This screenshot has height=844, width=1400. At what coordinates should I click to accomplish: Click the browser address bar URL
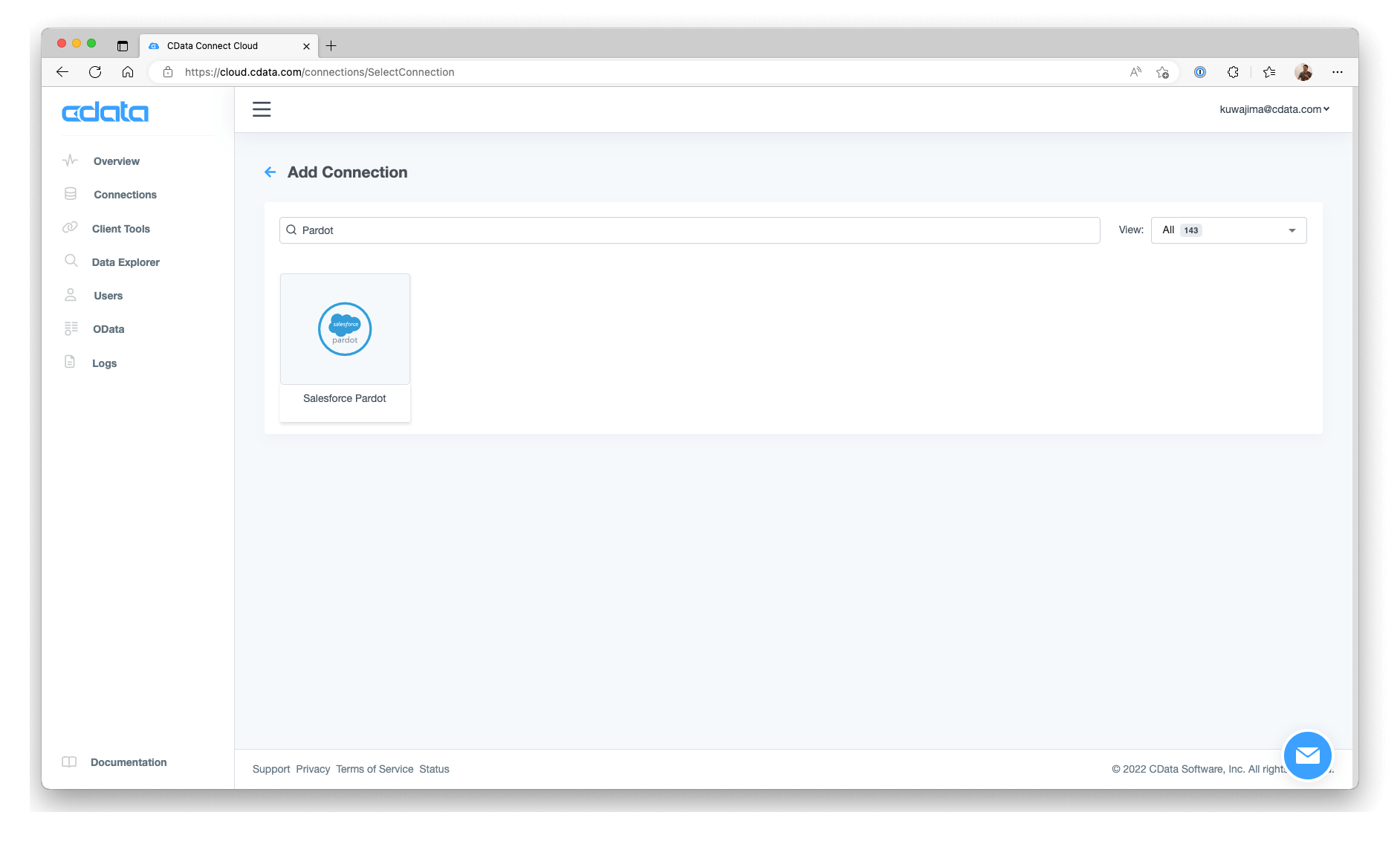coord(320,72)
